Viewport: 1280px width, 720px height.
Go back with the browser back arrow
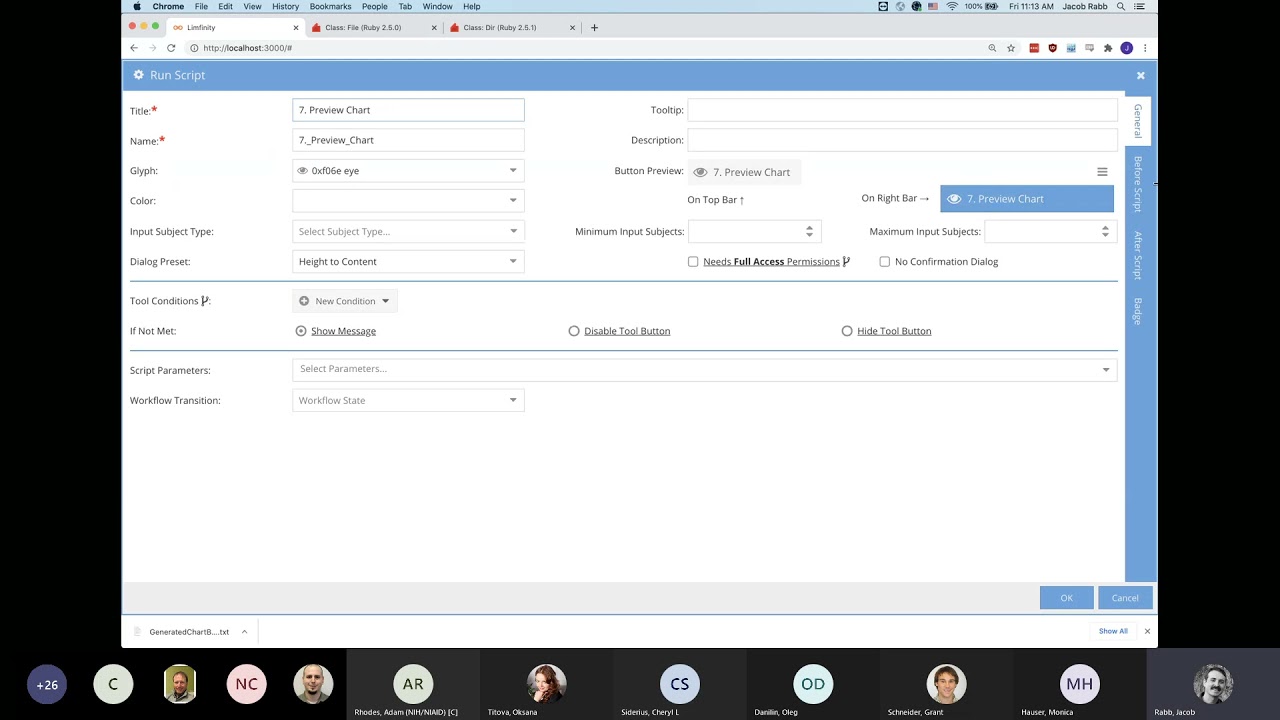(x=134, y=48)
